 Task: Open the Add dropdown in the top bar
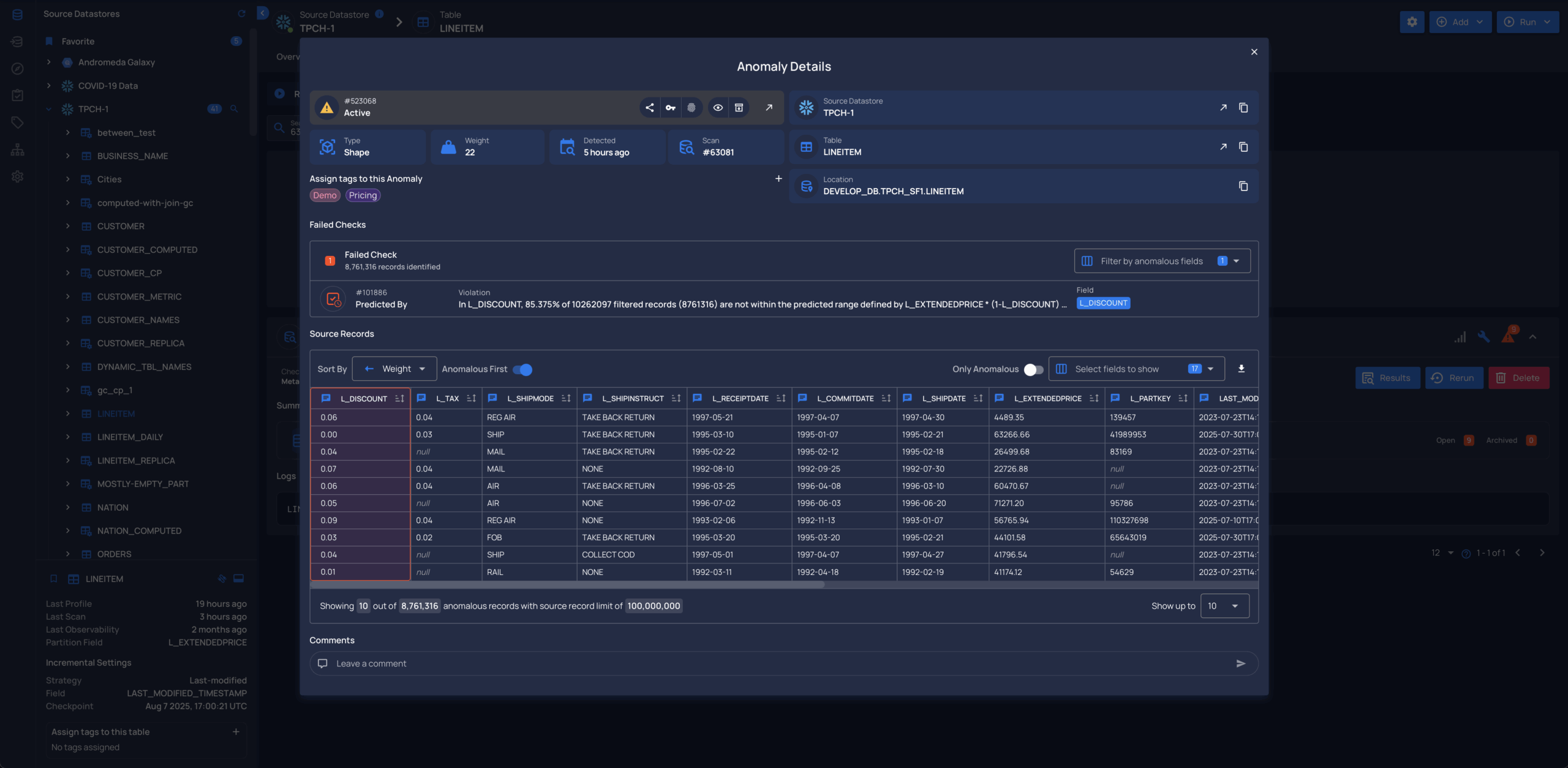click(1460, 22)
